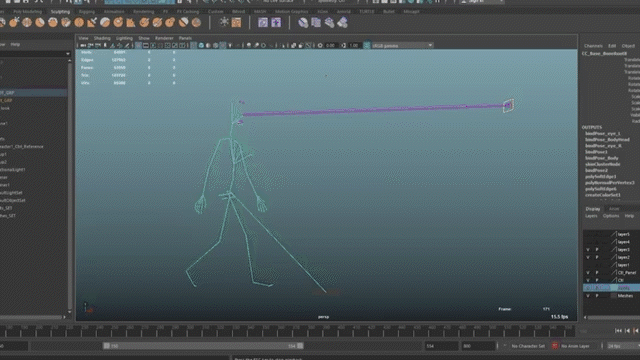This screenshot has height=360, width=640.
Task: Toggle the grid icon in viewport toolbar
Action: coord(138,46)
